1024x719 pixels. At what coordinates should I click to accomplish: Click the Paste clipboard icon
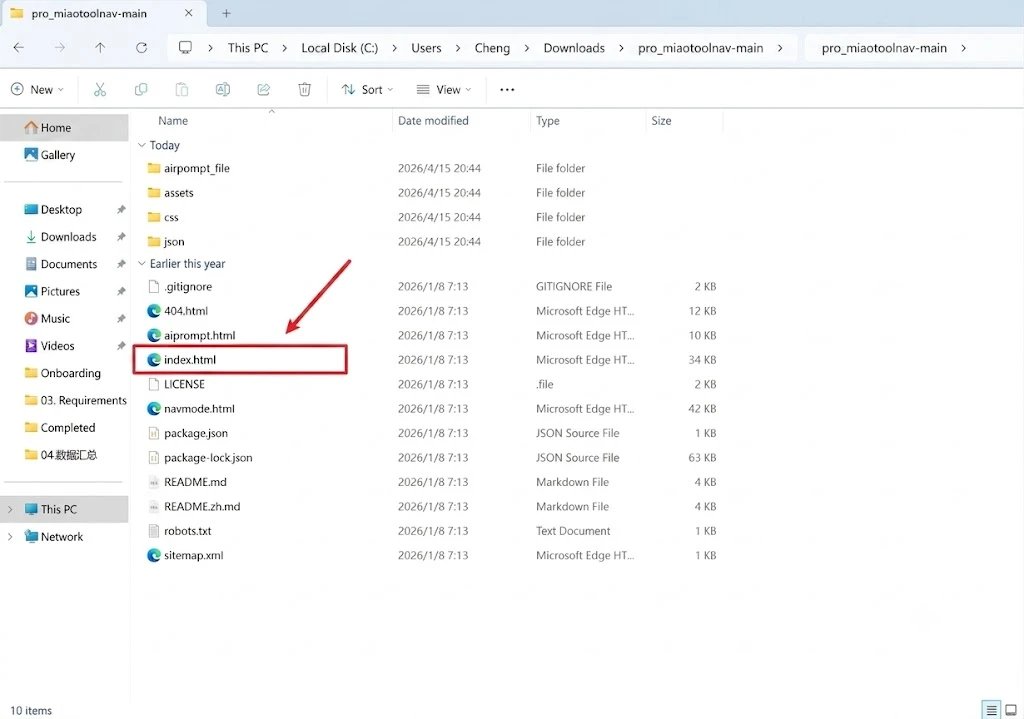182,89
